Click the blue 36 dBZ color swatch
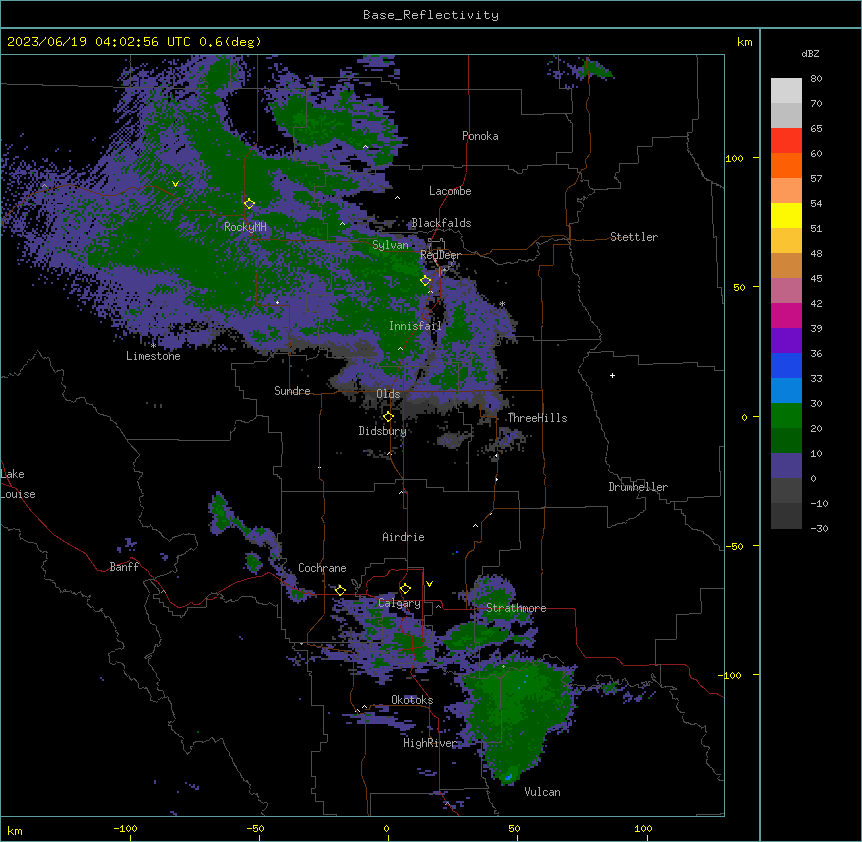The image size is (862, 842). tap(786, 365)
